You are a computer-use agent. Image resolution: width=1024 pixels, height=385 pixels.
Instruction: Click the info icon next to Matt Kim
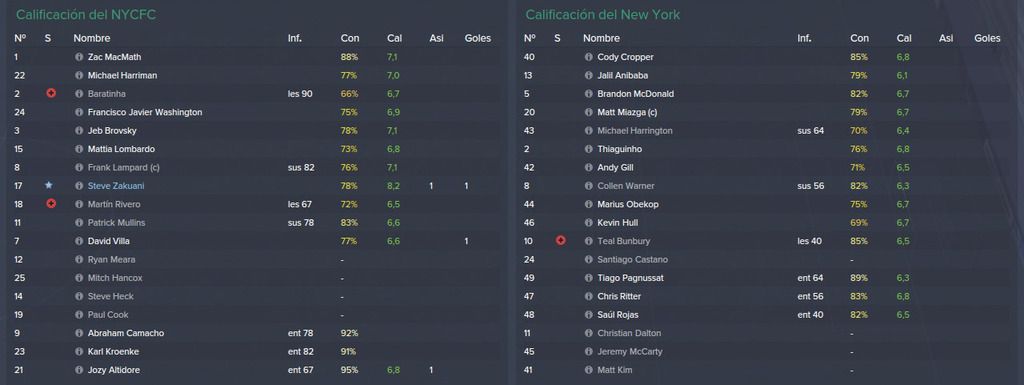588,370
